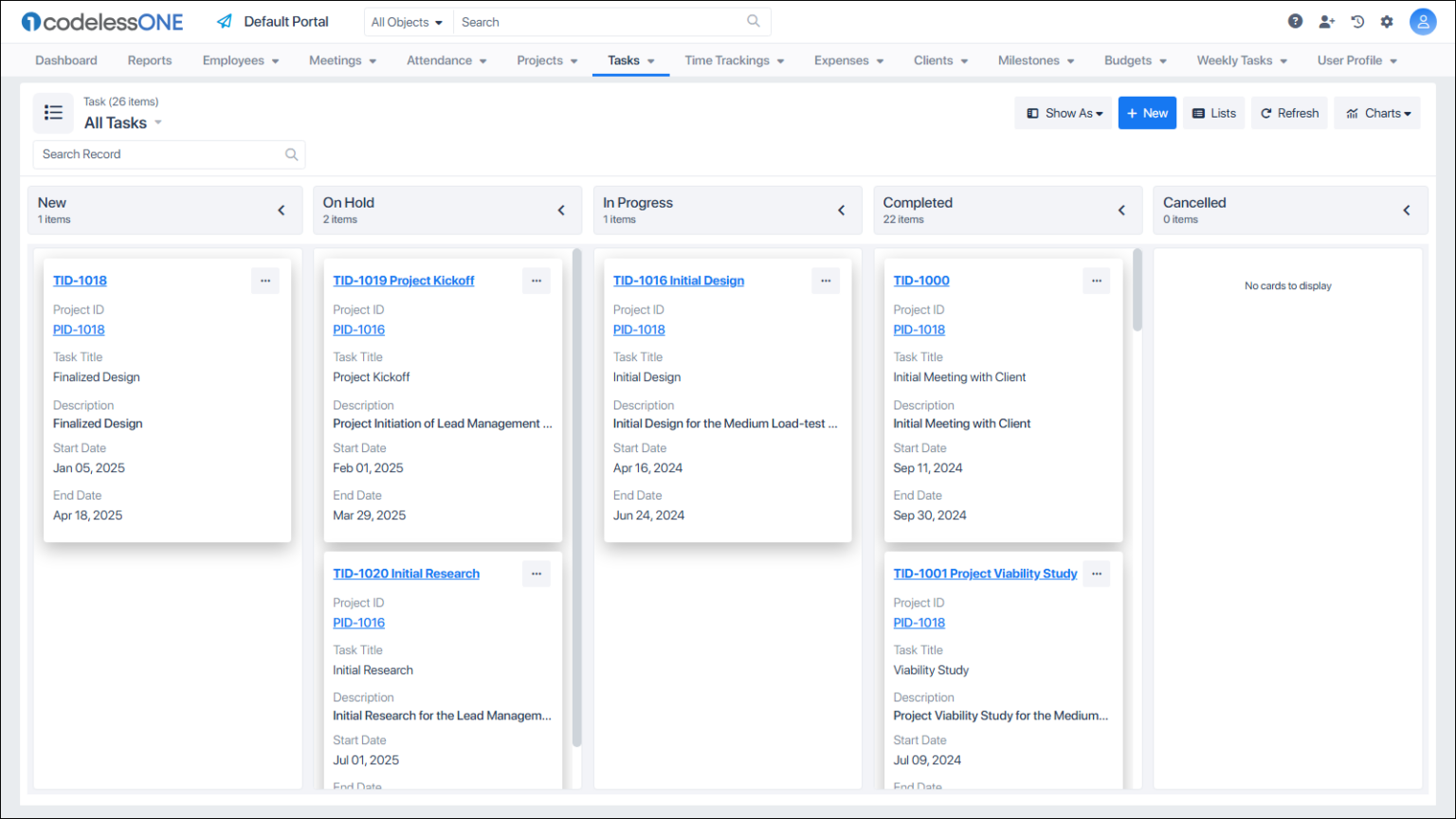
Task: Click the 'Initial Meeting with Client' task title
Action: point(959,377)
